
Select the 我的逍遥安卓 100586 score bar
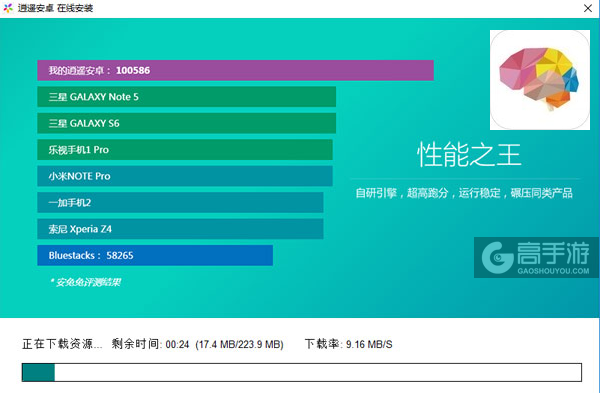coord(235,70)
